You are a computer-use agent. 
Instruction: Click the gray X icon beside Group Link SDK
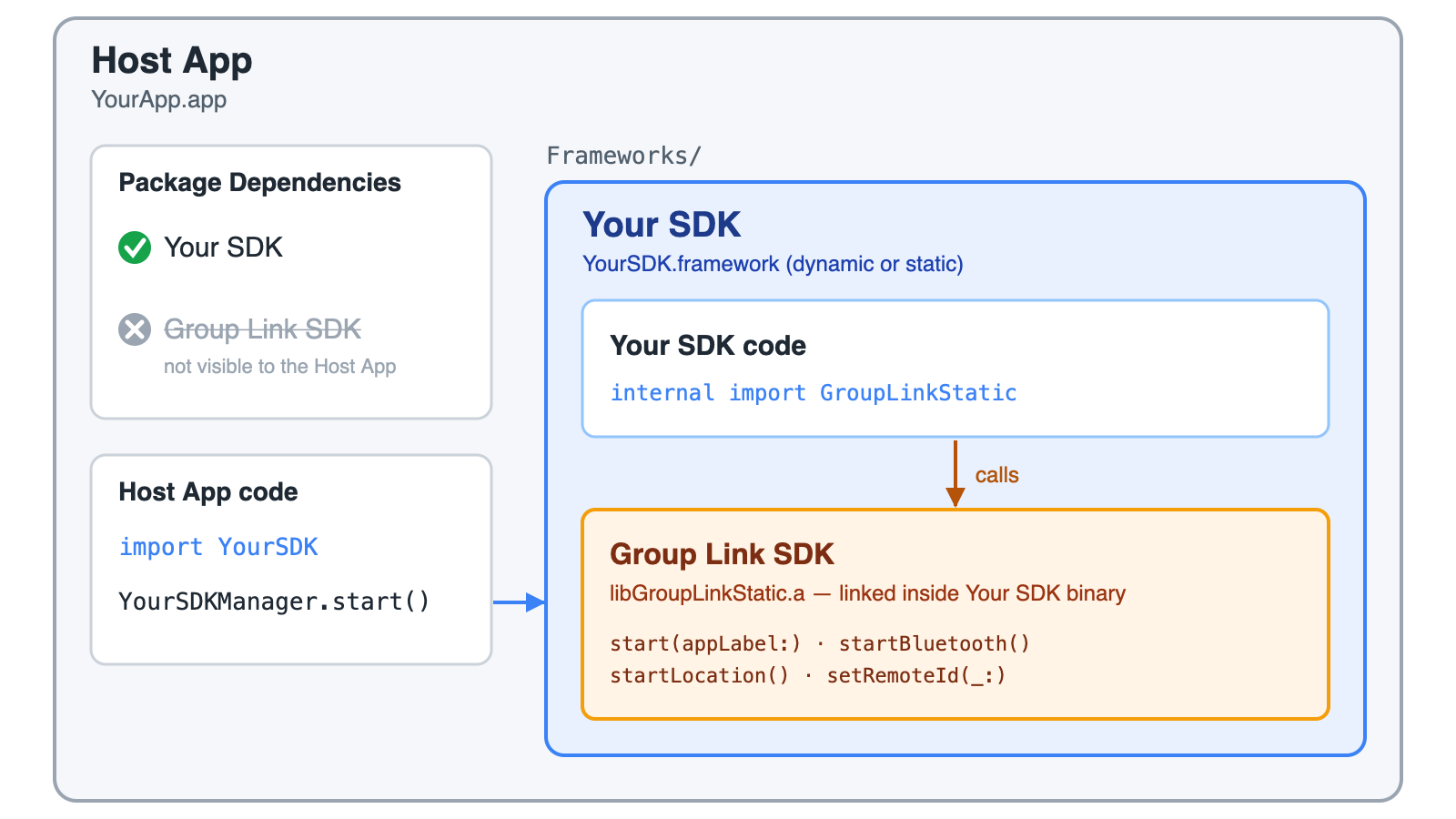[135, 329]
